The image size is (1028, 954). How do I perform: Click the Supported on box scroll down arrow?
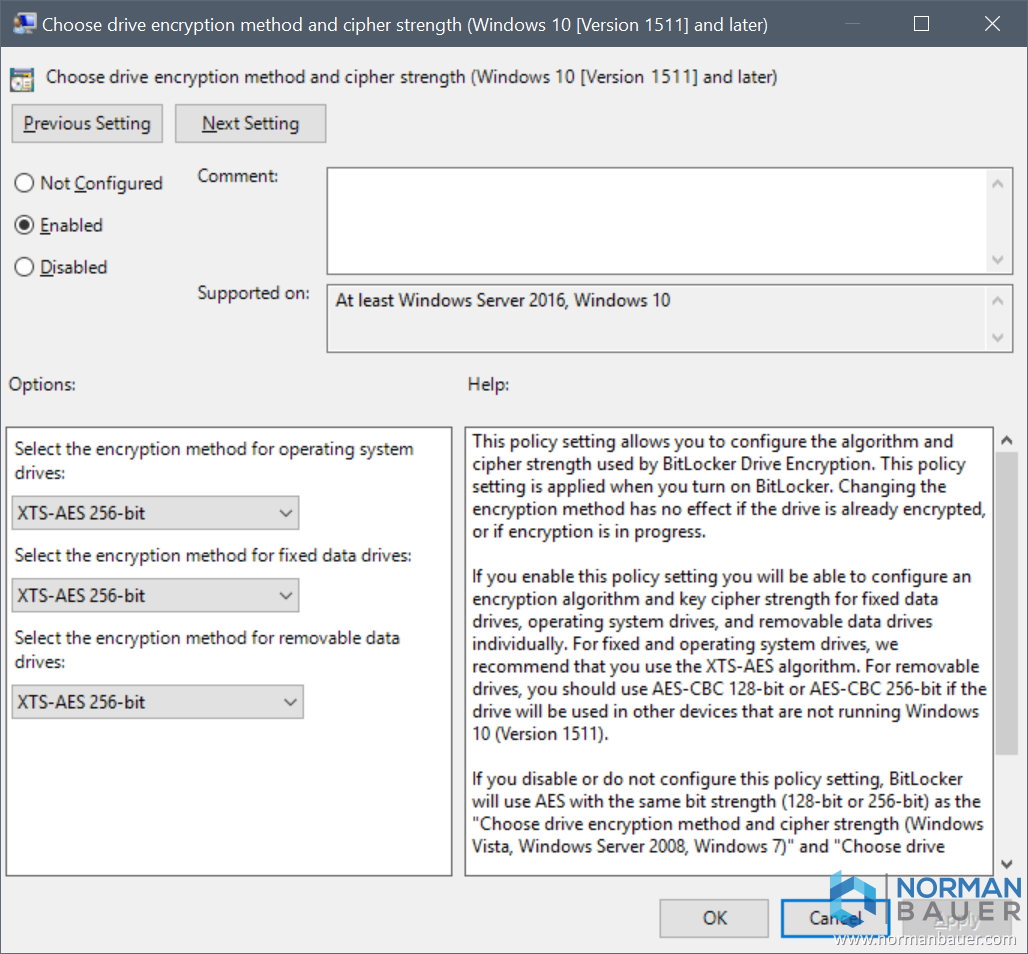tap(997, 338)
